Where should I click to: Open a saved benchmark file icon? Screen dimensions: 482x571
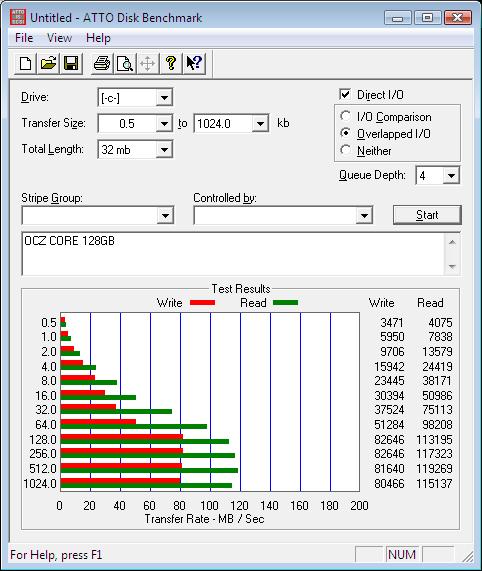tap(48, 64)
